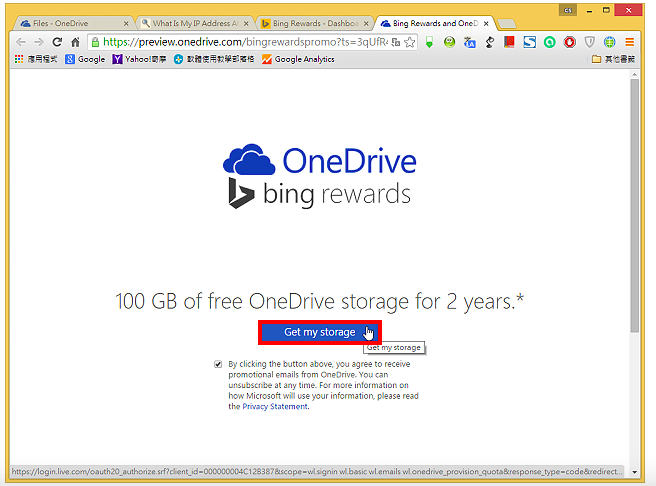Click the black eyedropper extension icon
Screen dimensions: 656x486
coord(489,42)
